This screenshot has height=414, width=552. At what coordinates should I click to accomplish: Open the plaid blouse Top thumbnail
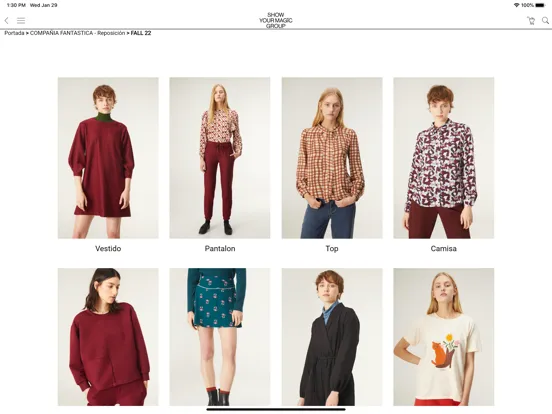pyautogui.click(x=332, y=158)
